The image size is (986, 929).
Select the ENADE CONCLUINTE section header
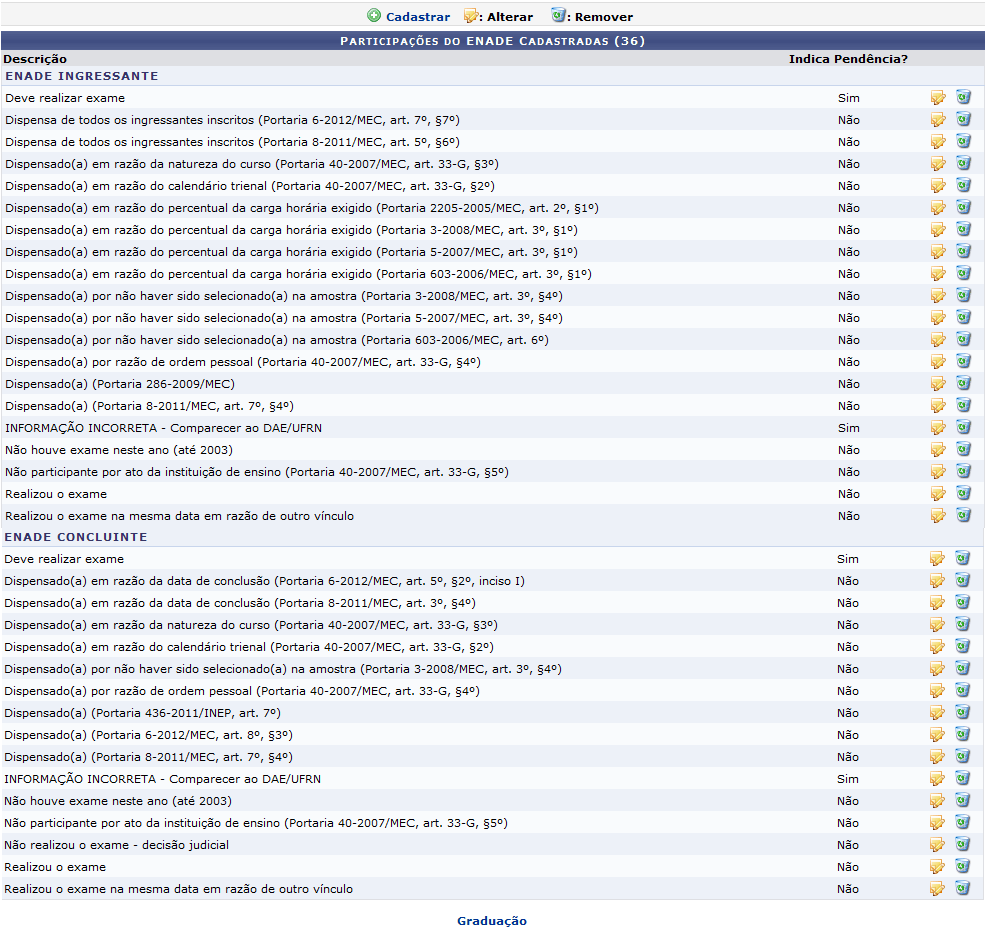tap(76, 537)
